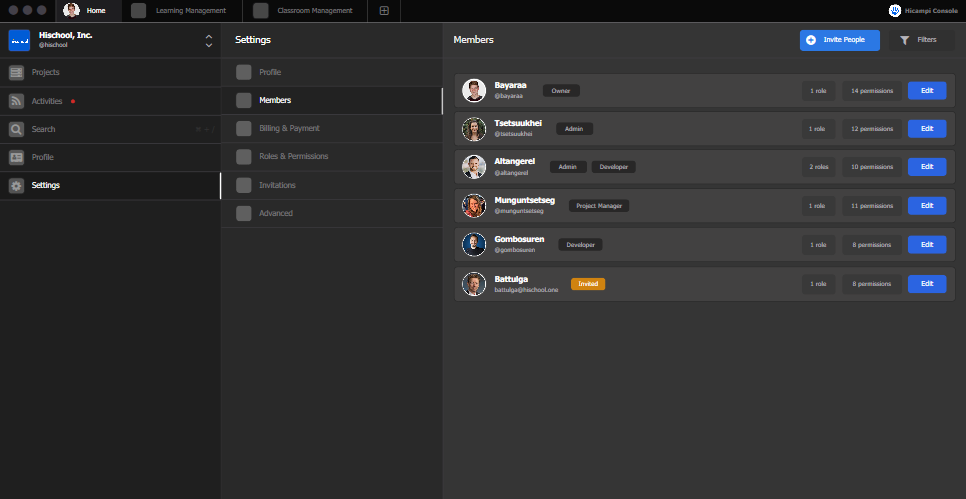Expand Altangerel's 2 roles list
Viewport: 966px width, 499px height.
pos(817,166)
